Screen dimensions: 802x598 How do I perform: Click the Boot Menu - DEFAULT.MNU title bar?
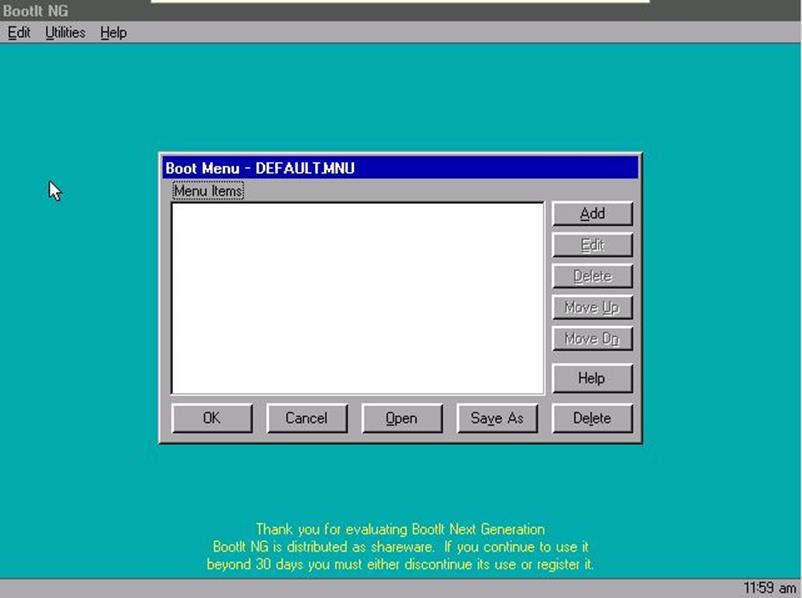[400, 168]
